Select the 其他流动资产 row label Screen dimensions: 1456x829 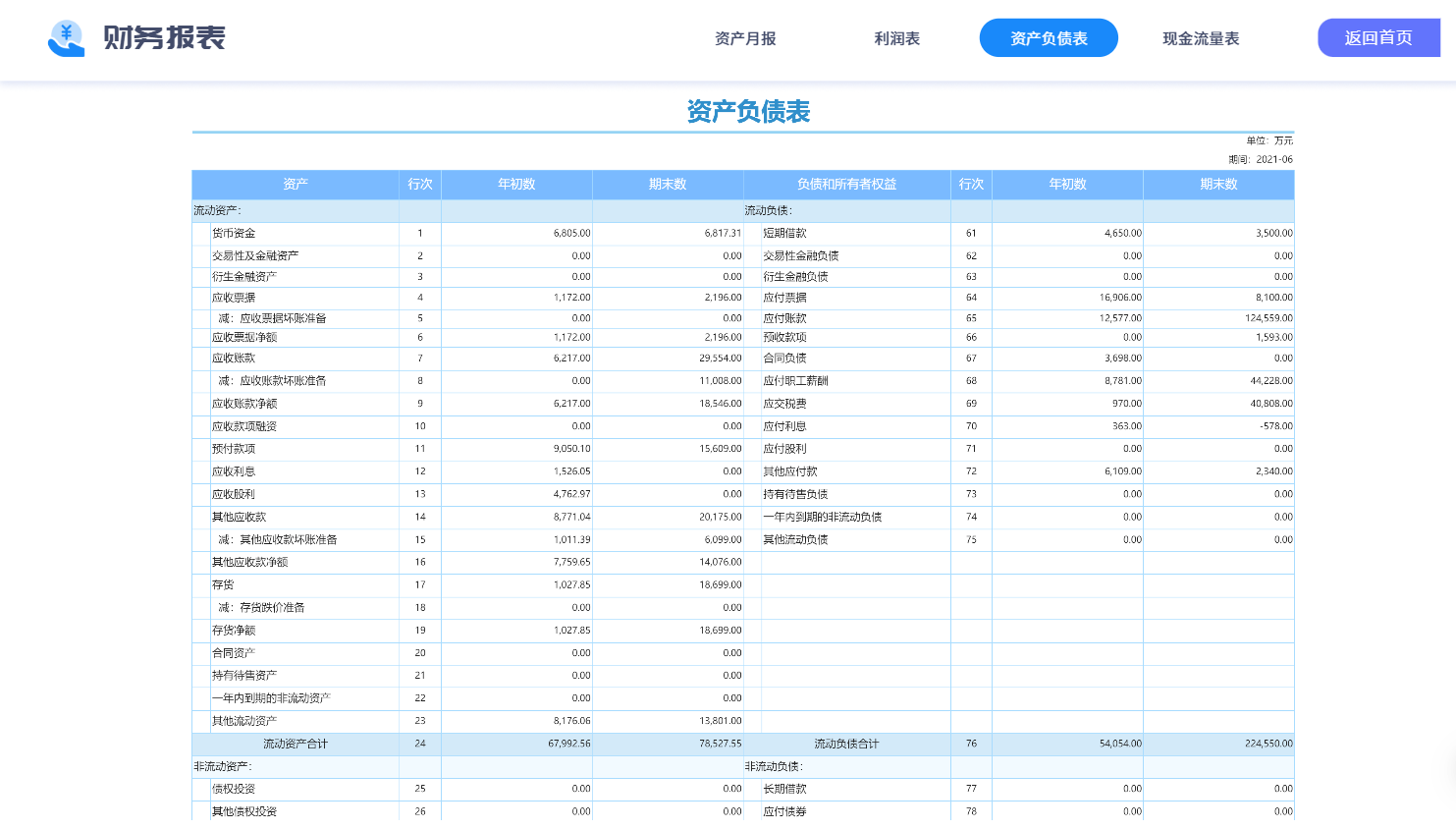coord(244,720)
